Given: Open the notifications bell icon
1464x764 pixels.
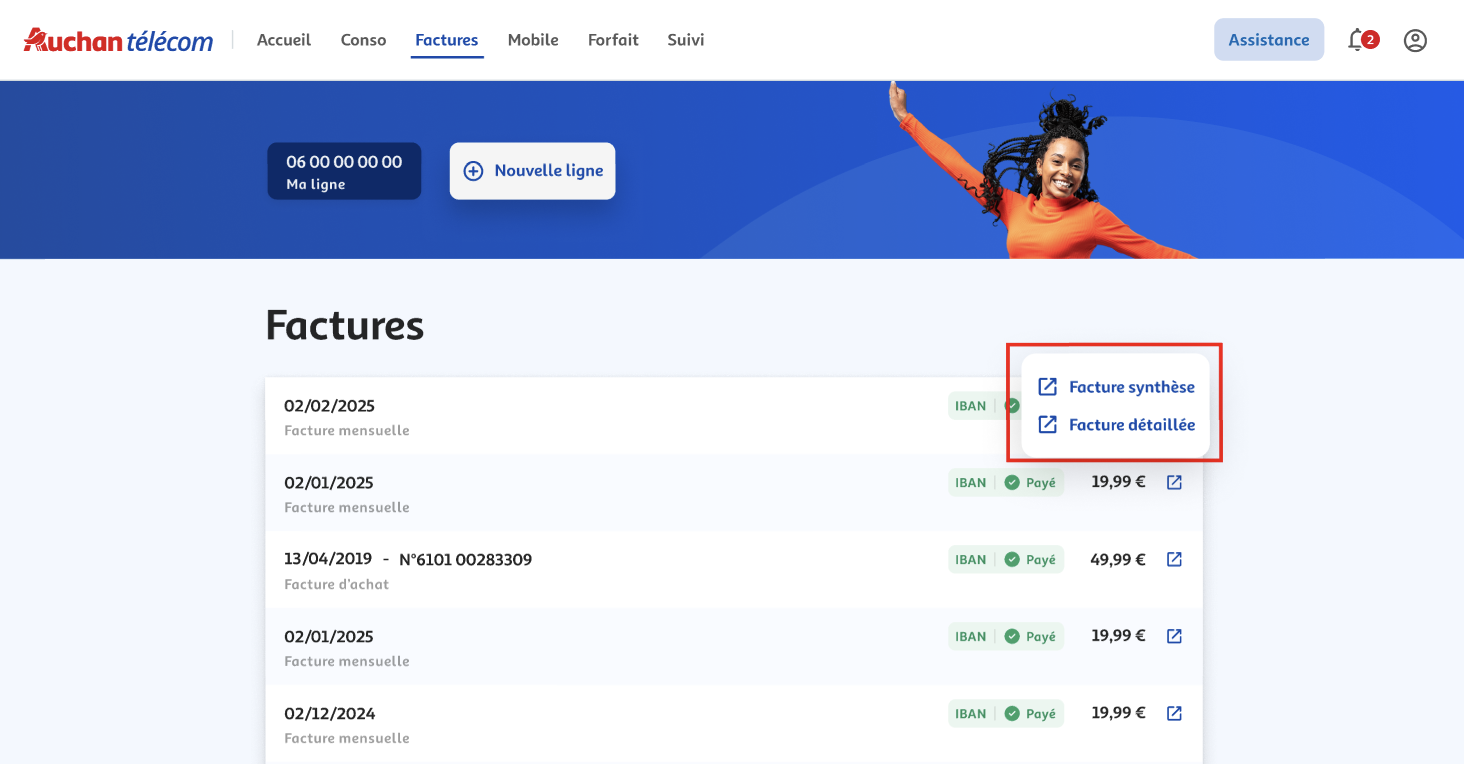Looking at the screenshot, I should (1357, 40).
